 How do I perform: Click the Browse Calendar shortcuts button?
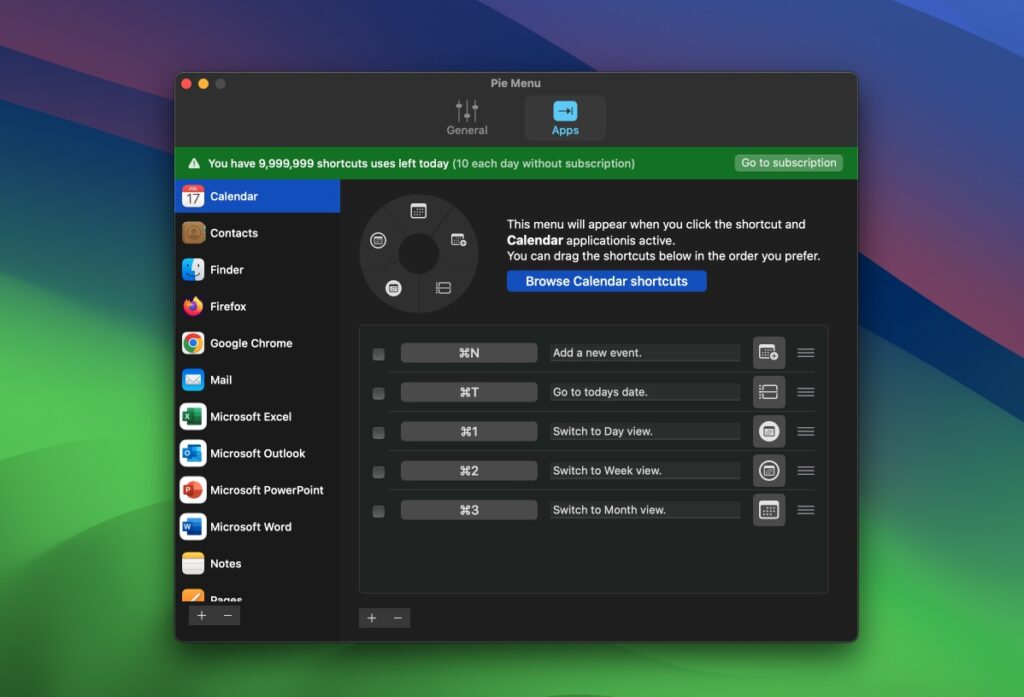pyautogui.click(x=606, y=281)
